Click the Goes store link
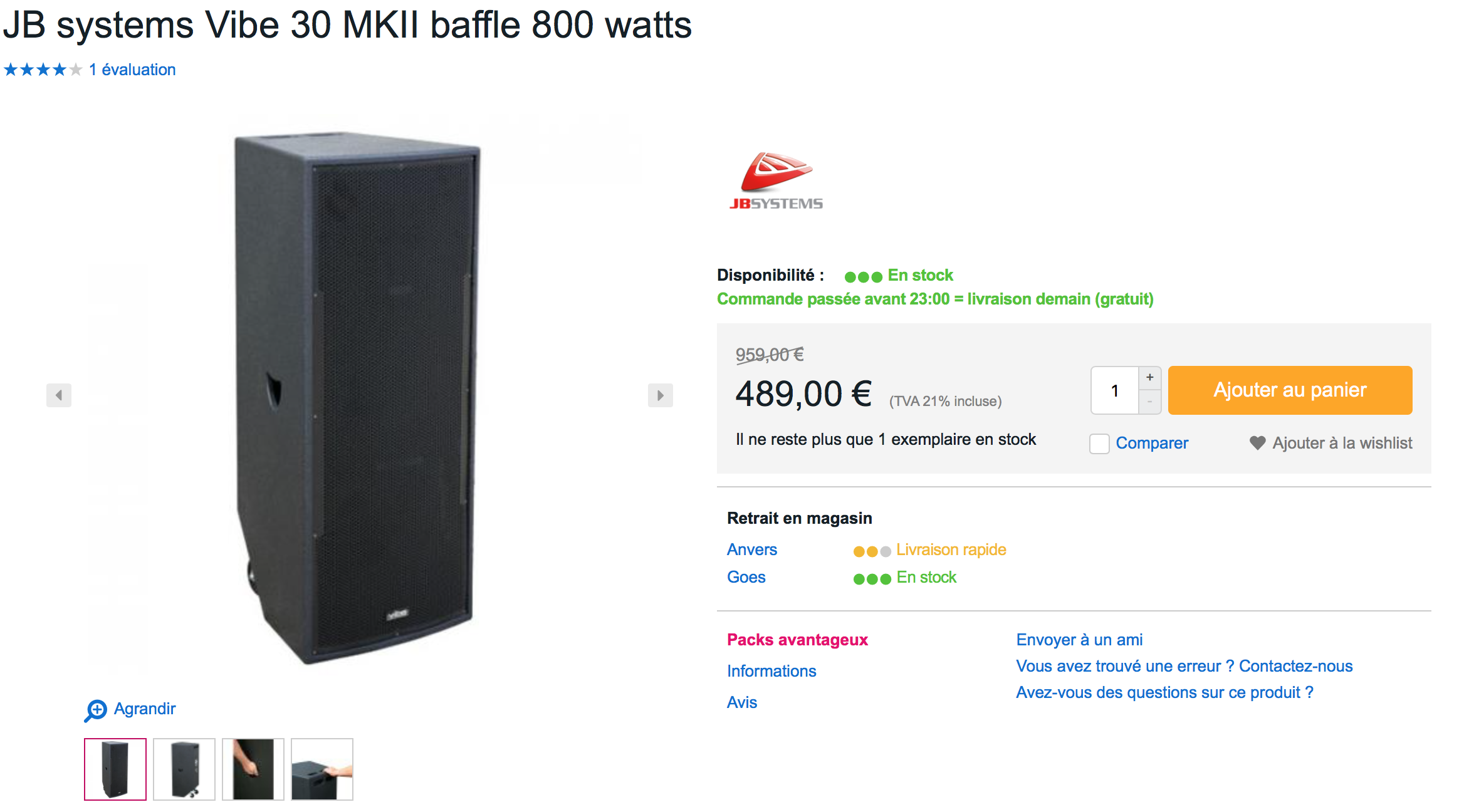This screenshot has height=812, width=1469. (746, 577)
